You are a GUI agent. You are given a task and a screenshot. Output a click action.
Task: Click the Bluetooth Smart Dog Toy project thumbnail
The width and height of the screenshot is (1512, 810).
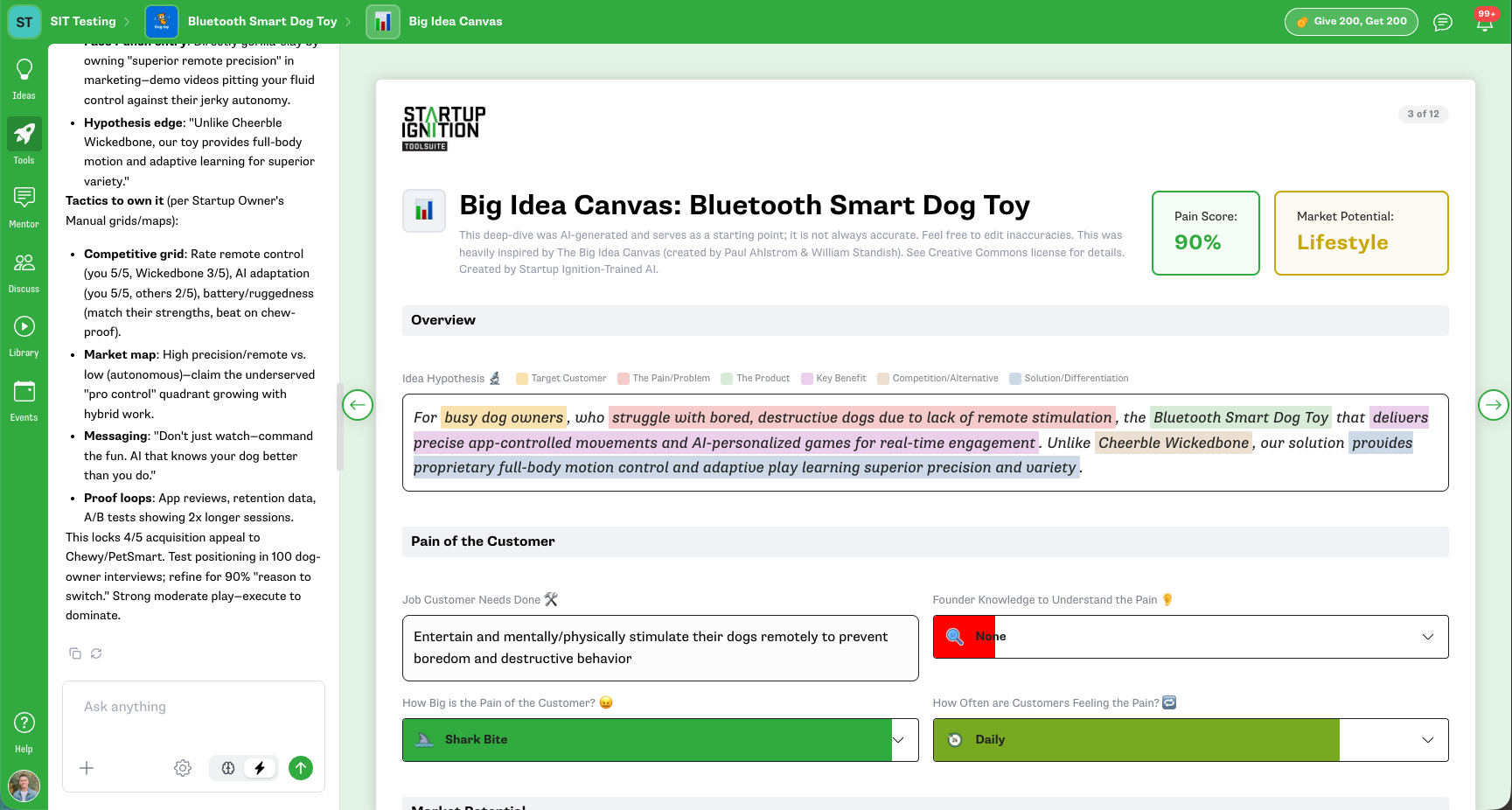click(x=162, y=22)
